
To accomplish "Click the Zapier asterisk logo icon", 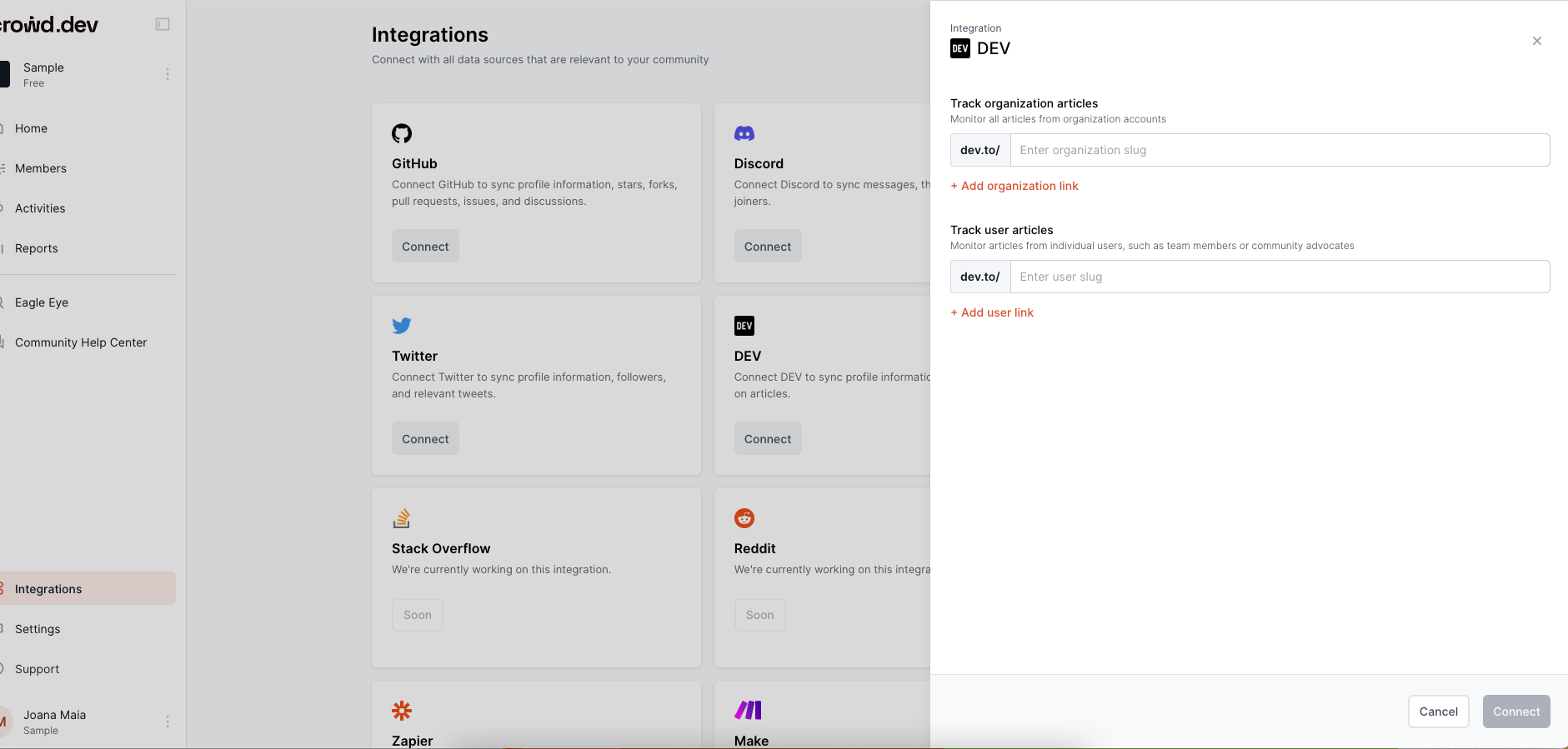I will (402, 711).
